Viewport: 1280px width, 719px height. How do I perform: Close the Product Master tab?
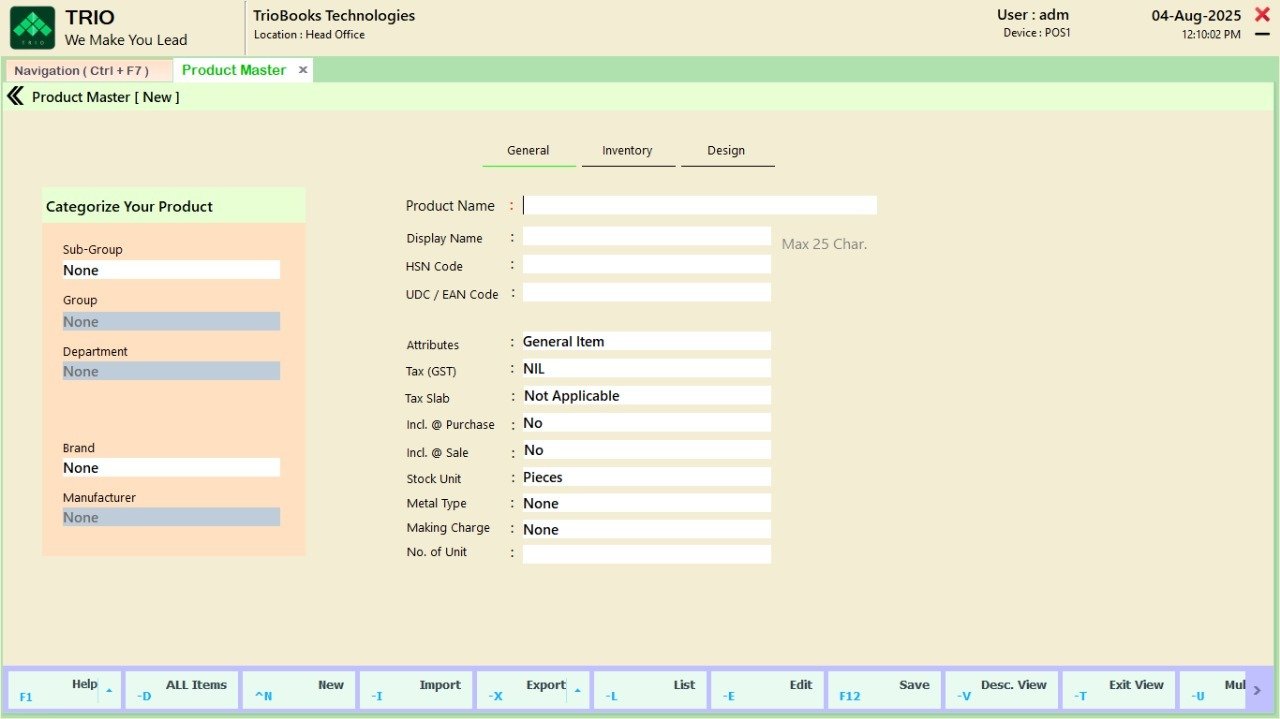[303, 70]
